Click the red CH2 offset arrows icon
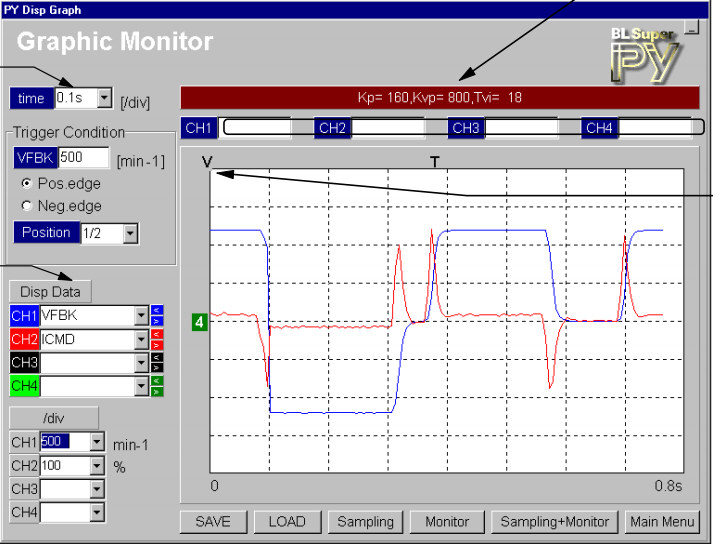Viewport: 713px width, 544px height. (157, 339)
